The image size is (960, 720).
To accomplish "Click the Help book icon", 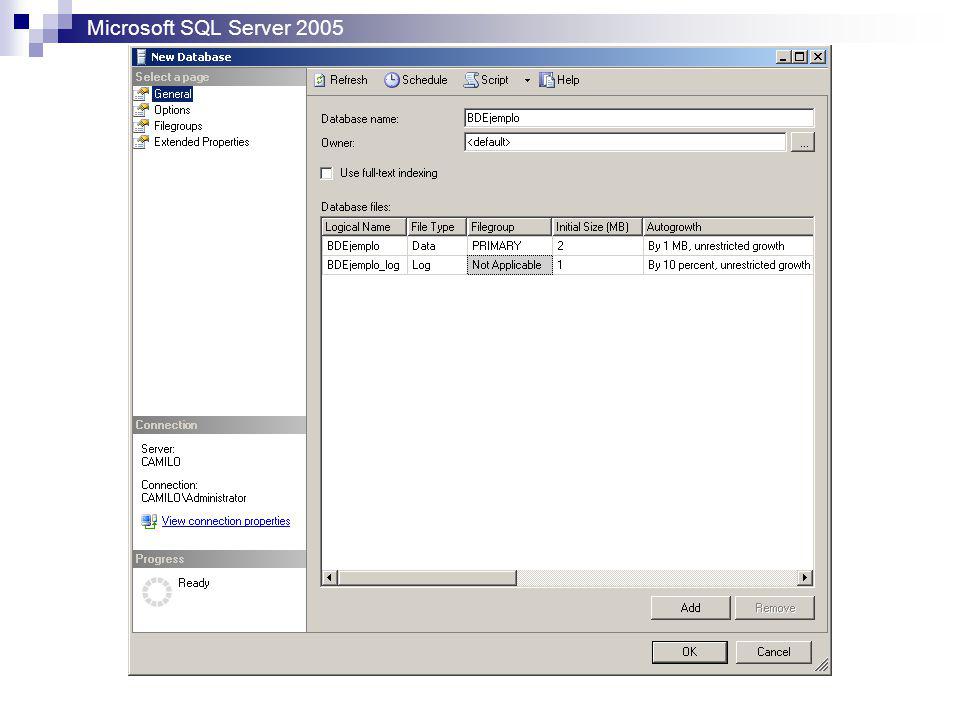I will coord(547,80).
